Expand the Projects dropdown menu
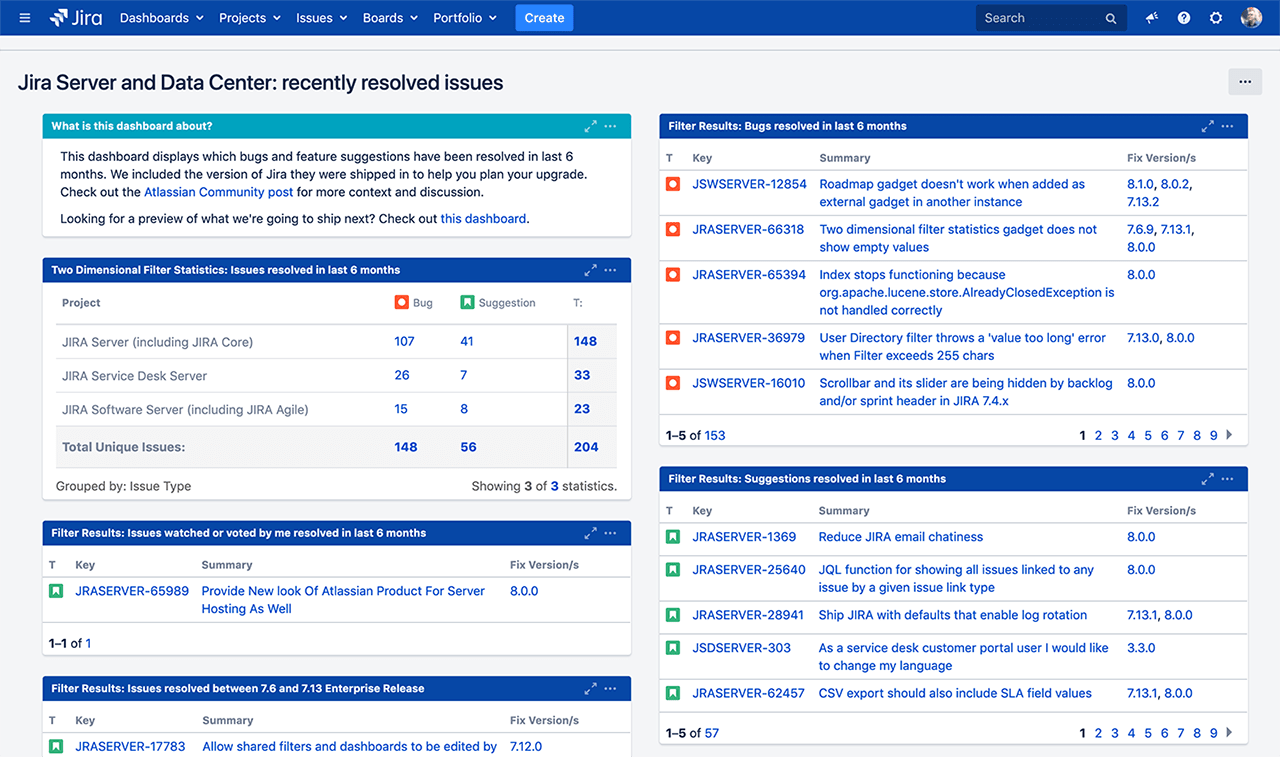The image size is (1280, 757). tap(250, 18)
